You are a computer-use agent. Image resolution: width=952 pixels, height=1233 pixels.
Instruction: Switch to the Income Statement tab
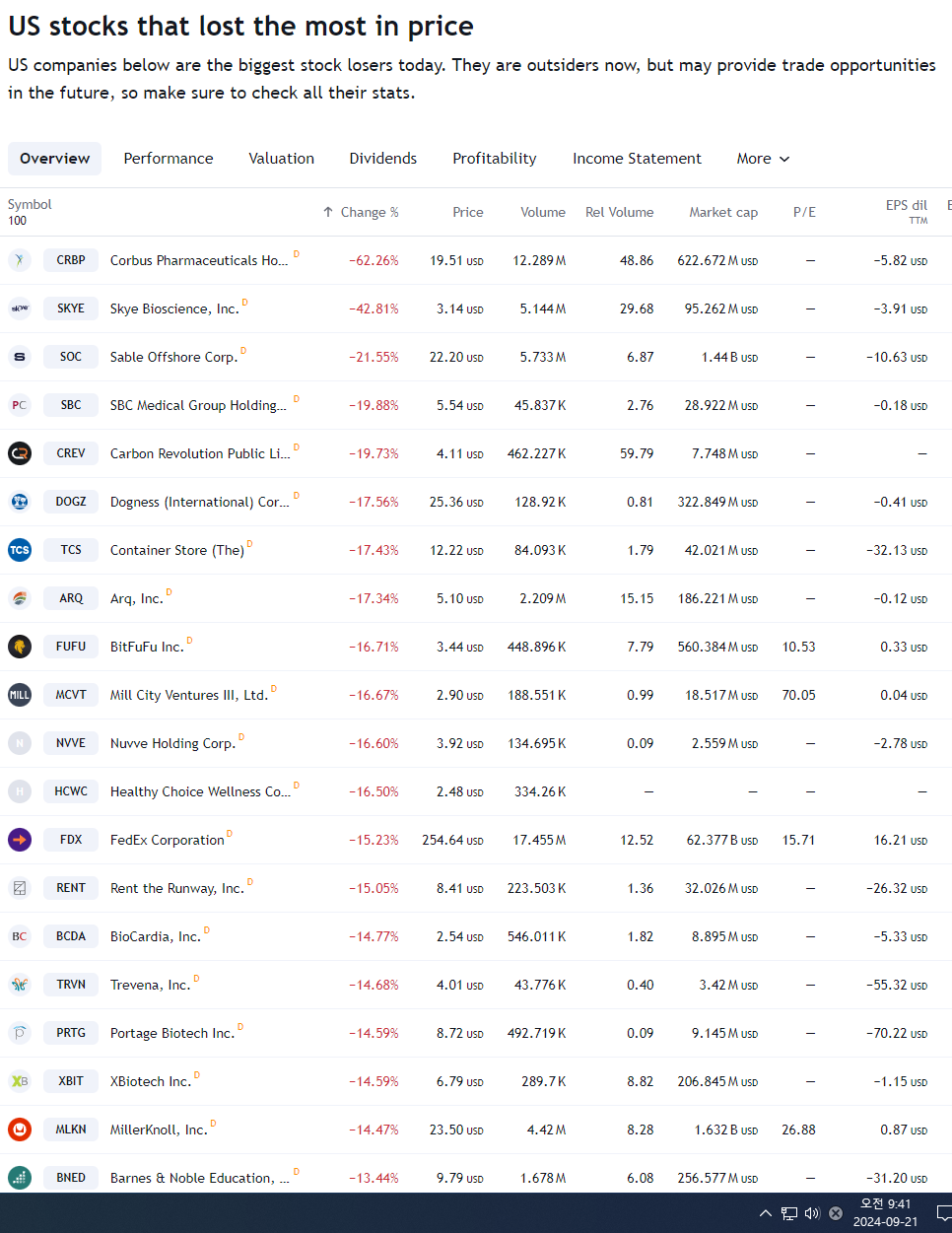(638, 159)
